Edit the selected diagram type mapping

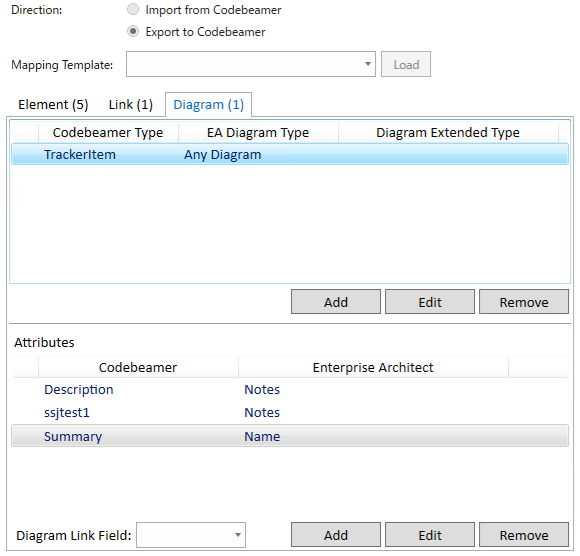(x=429, y=302)
